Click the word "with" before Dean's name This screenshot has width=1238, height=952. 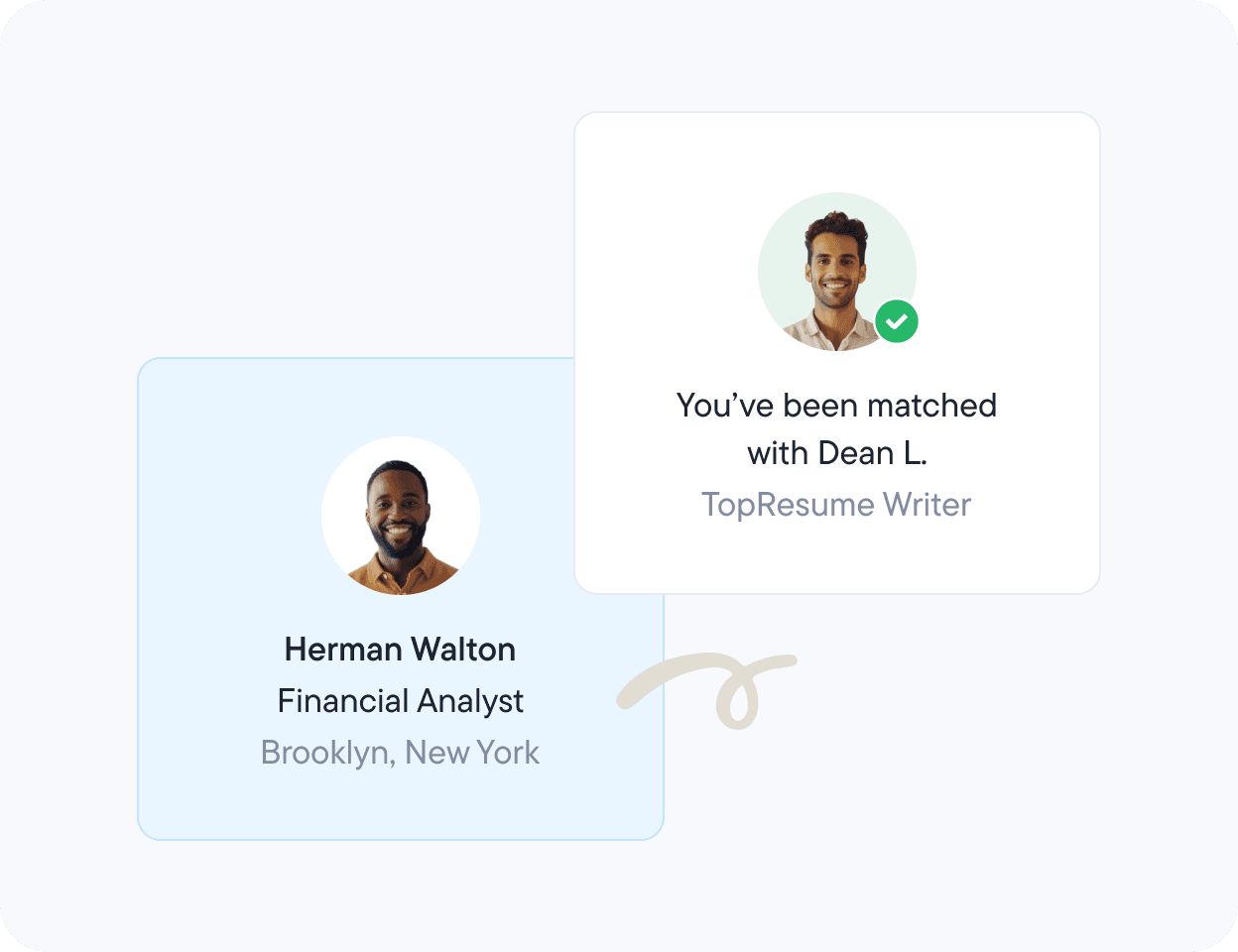pos(777,453)
